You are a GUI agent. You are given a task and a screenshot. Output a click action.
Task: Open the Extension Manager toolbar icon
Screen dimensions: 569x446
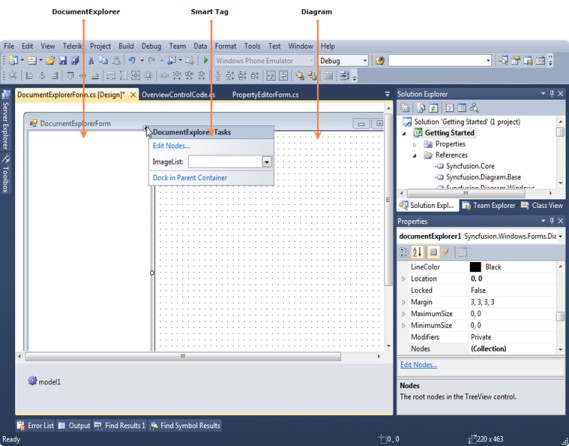[540, 61]
